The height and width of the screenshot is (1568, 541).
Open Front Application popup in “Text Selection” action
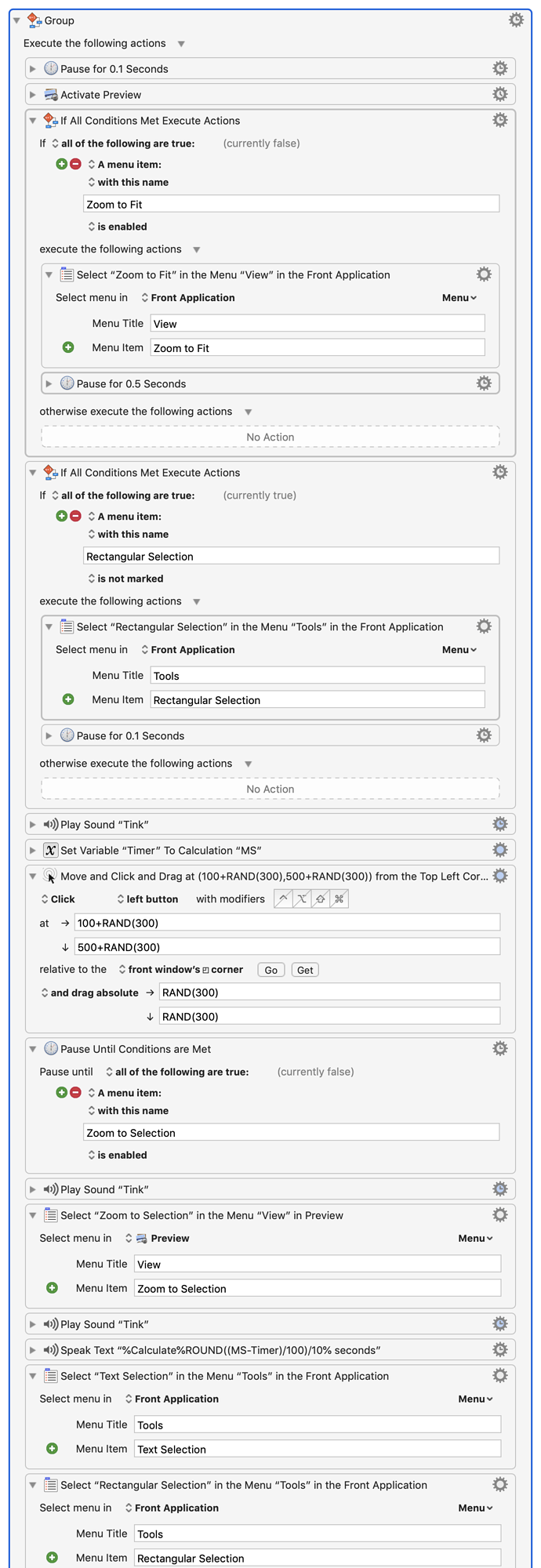tap(172, 1399)
